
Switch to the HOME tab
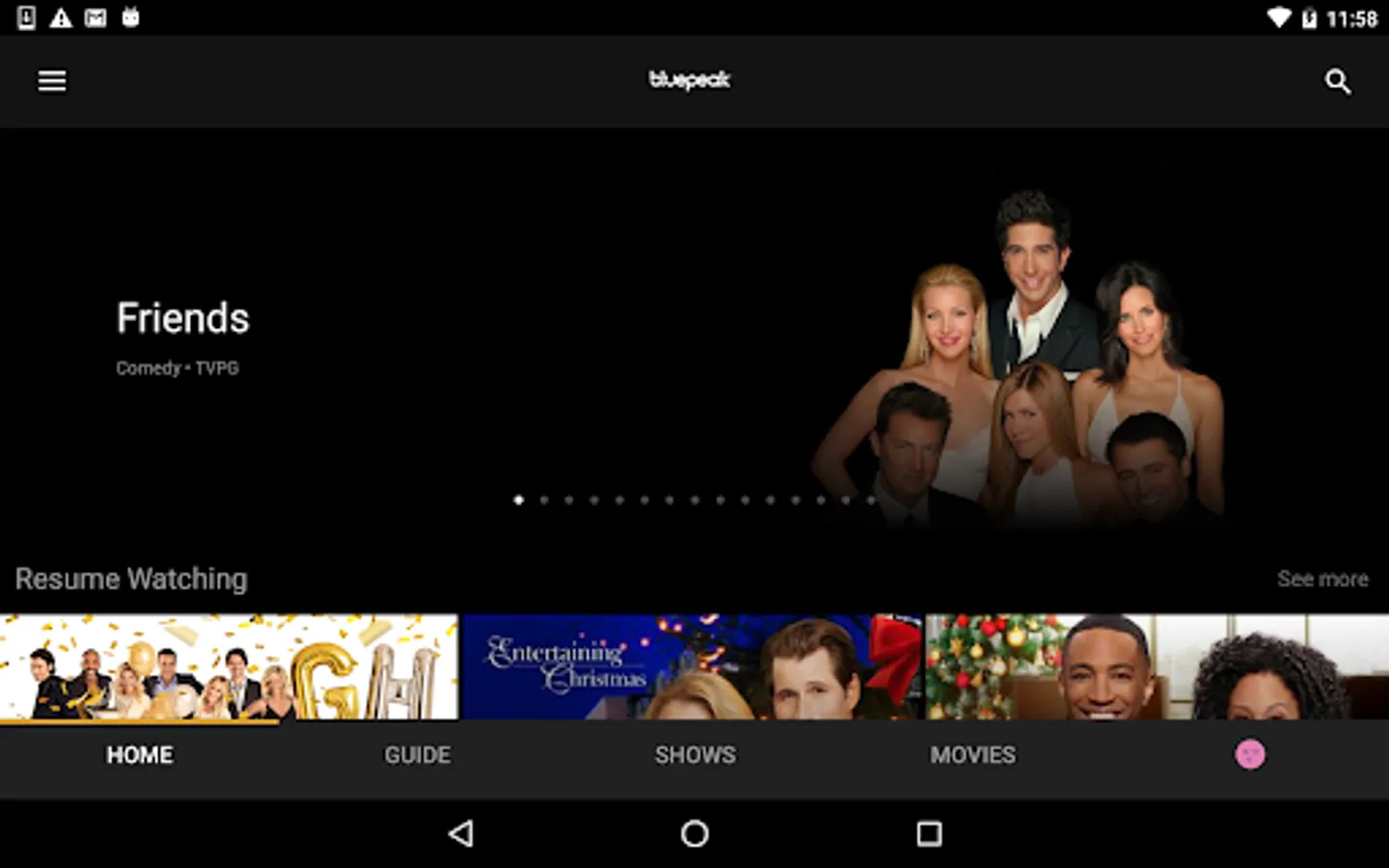click(x=140, y=755)
